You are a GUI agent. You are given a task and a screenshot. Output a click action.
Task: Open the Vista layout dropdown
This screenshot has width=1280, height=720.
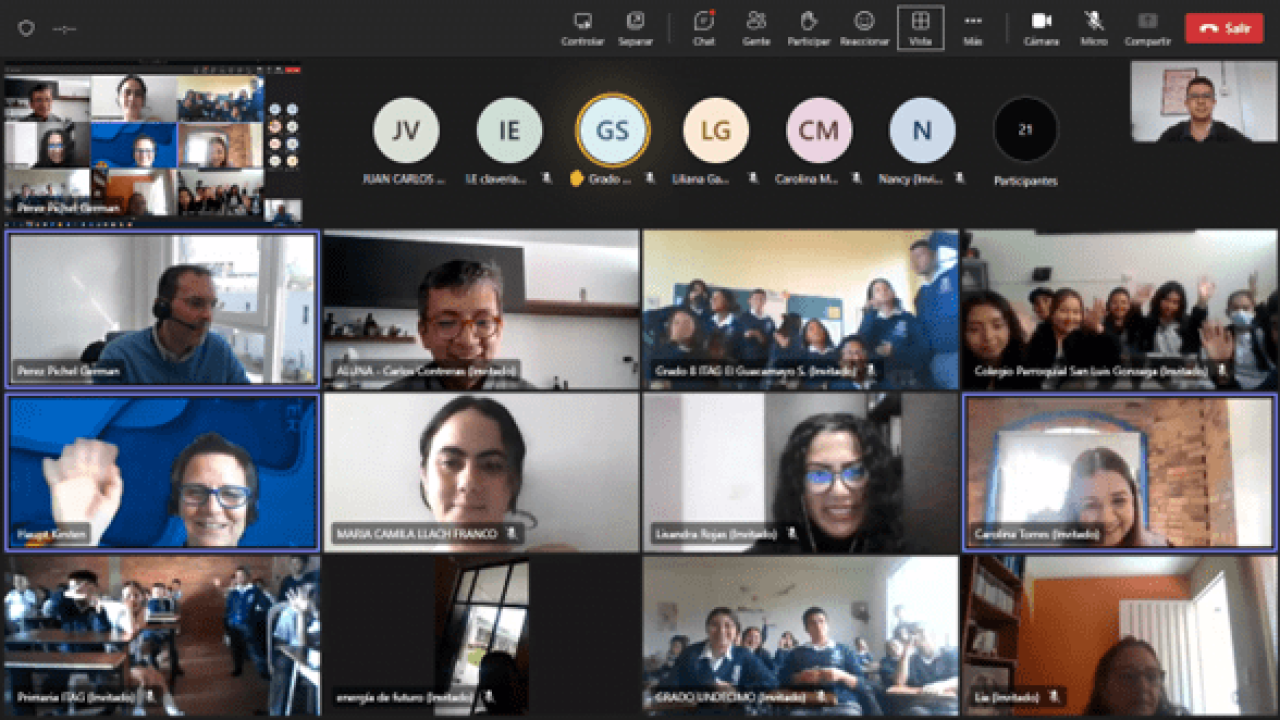(x=920, y=27)
